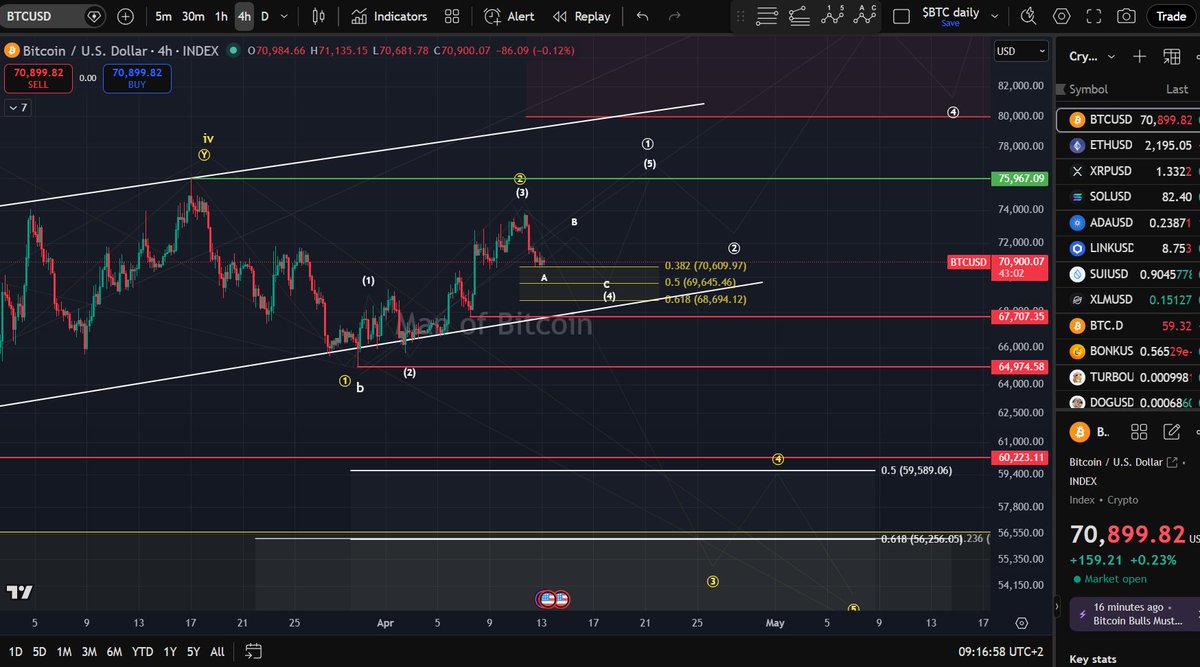Select the horizontal lines drawing tool
This screenshot has width=1200, height=667.
click(767, 16)
